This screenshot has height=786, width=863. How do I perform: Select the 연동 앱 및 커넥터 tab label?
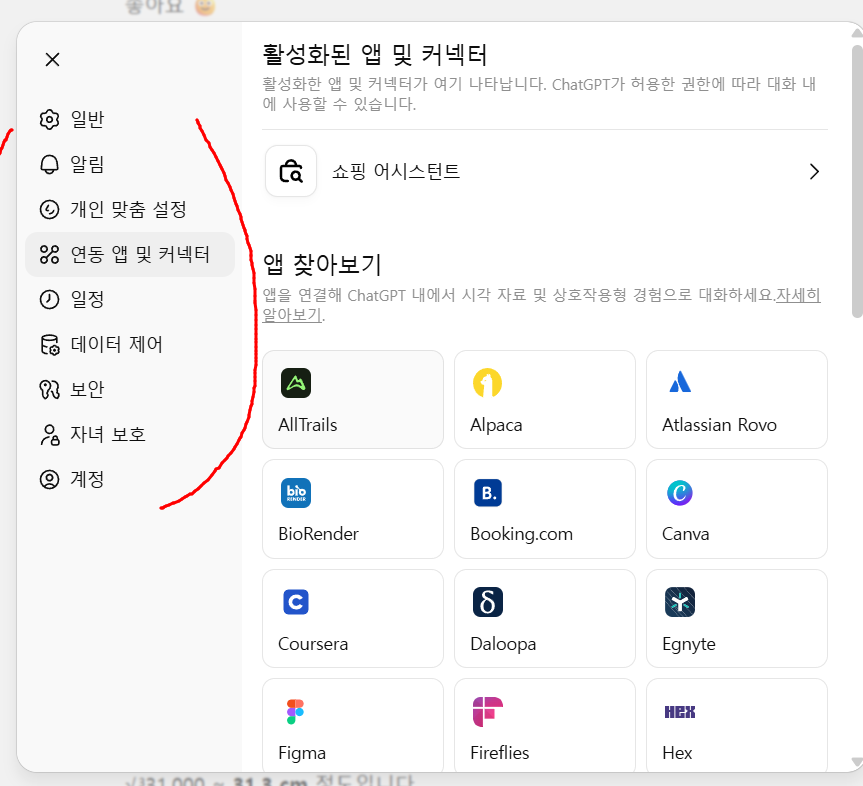coord(140,254)
